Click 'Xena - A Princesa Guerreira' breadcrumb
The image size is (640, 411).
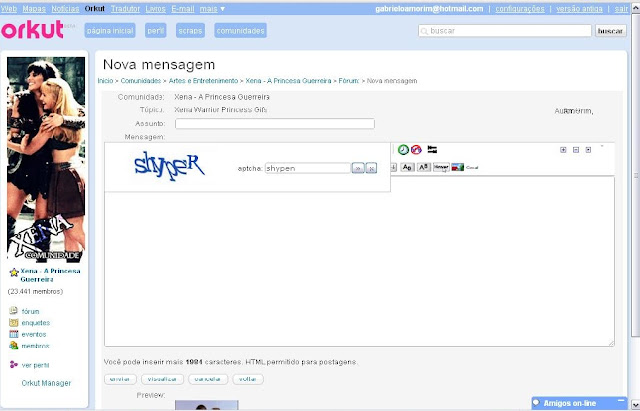[x=288, y=81]
